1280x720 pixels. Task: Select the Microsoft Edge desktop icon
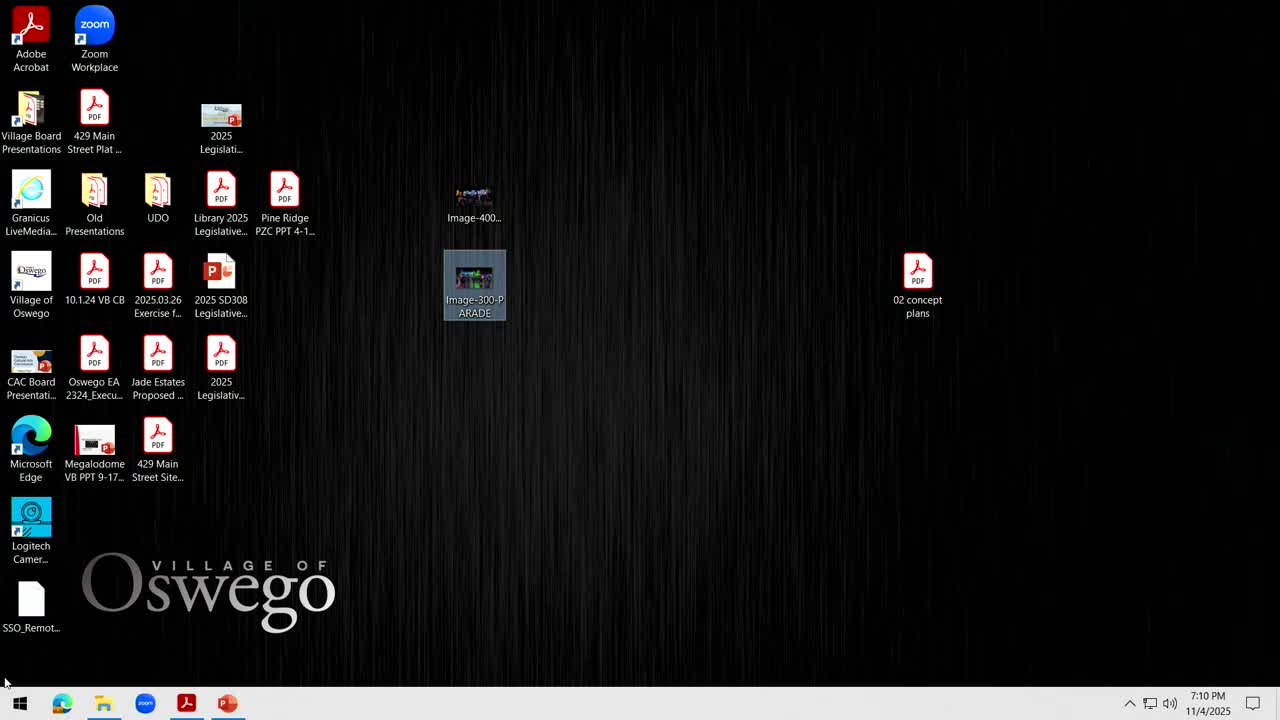31,450
